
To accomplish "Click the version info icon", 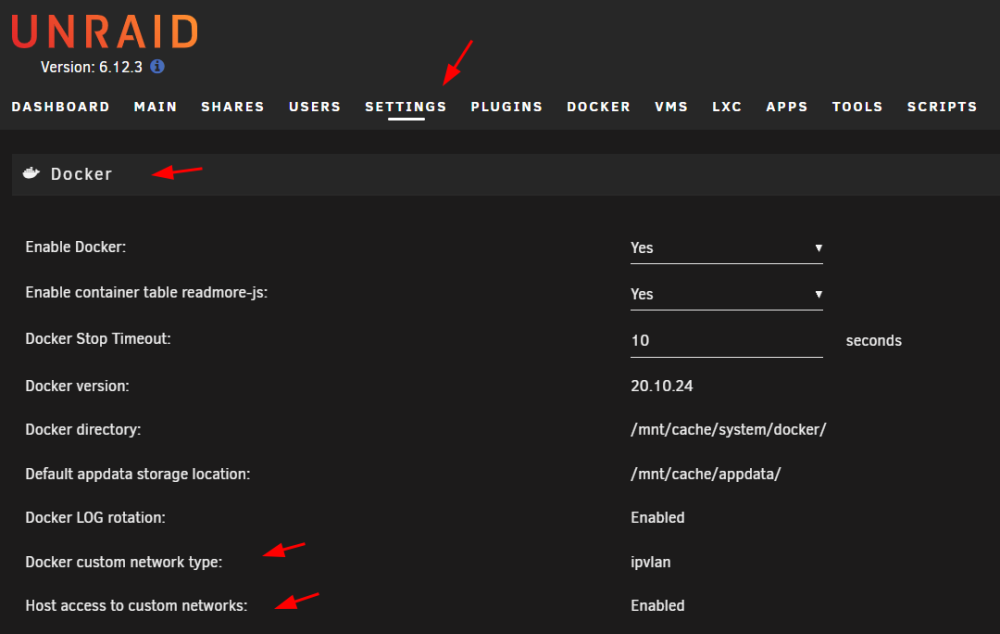I will coord(158,66).
